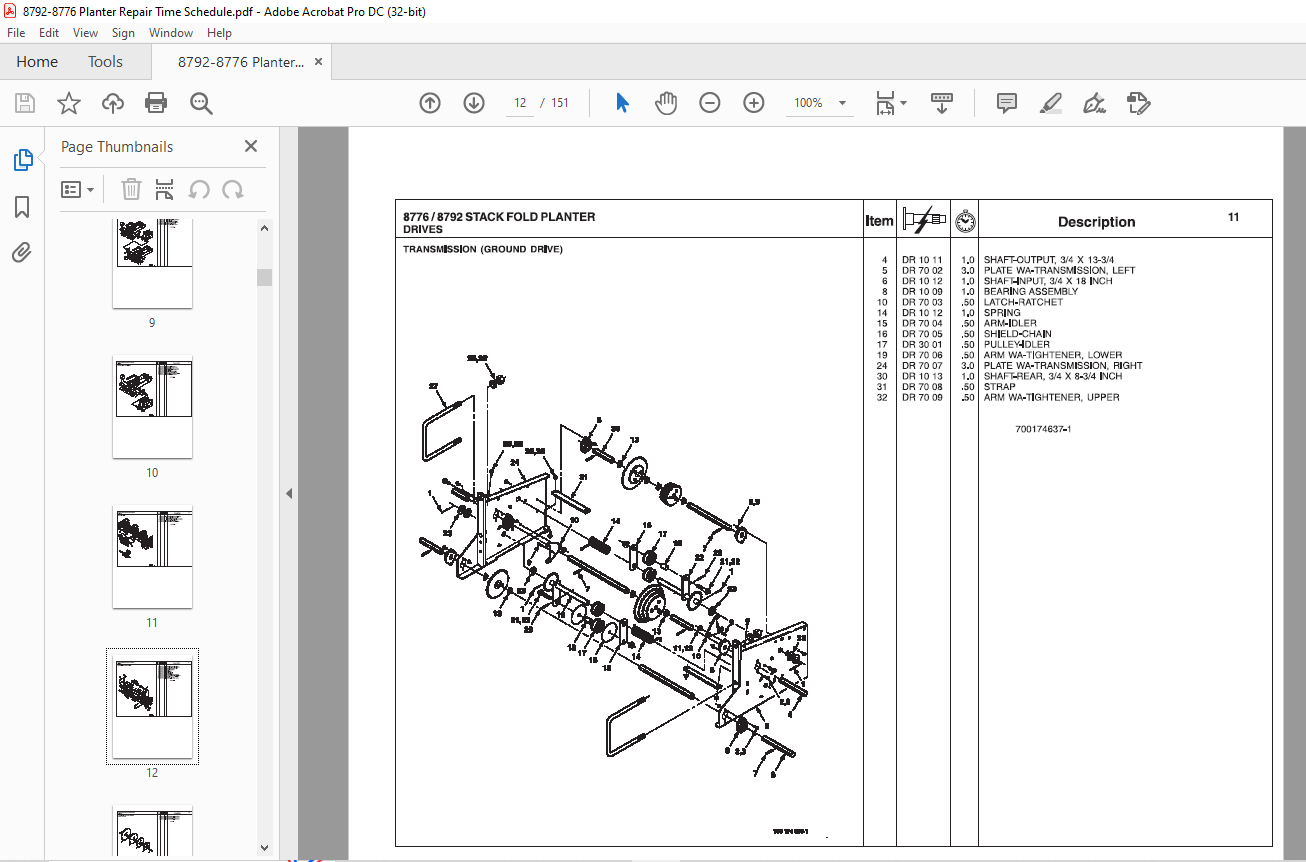Open Page Thumbnails panel icon
1306x862 pixels.
pos(22,159)
